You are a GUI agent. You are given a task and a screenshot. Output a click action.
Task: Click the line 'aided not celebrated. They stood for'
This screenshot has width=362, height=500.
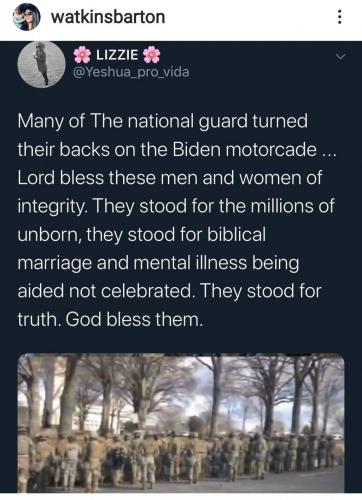coord(169,291)
